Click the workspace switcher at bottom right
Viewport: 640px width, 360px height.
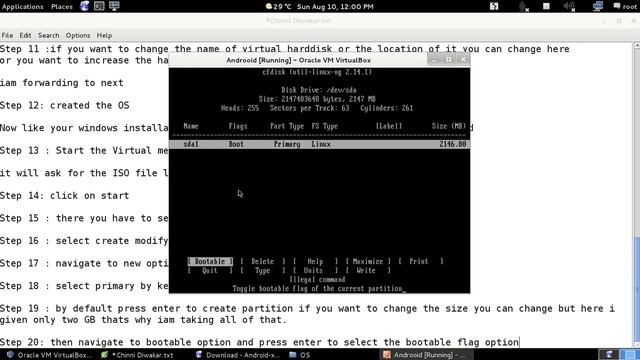point(619,355)
